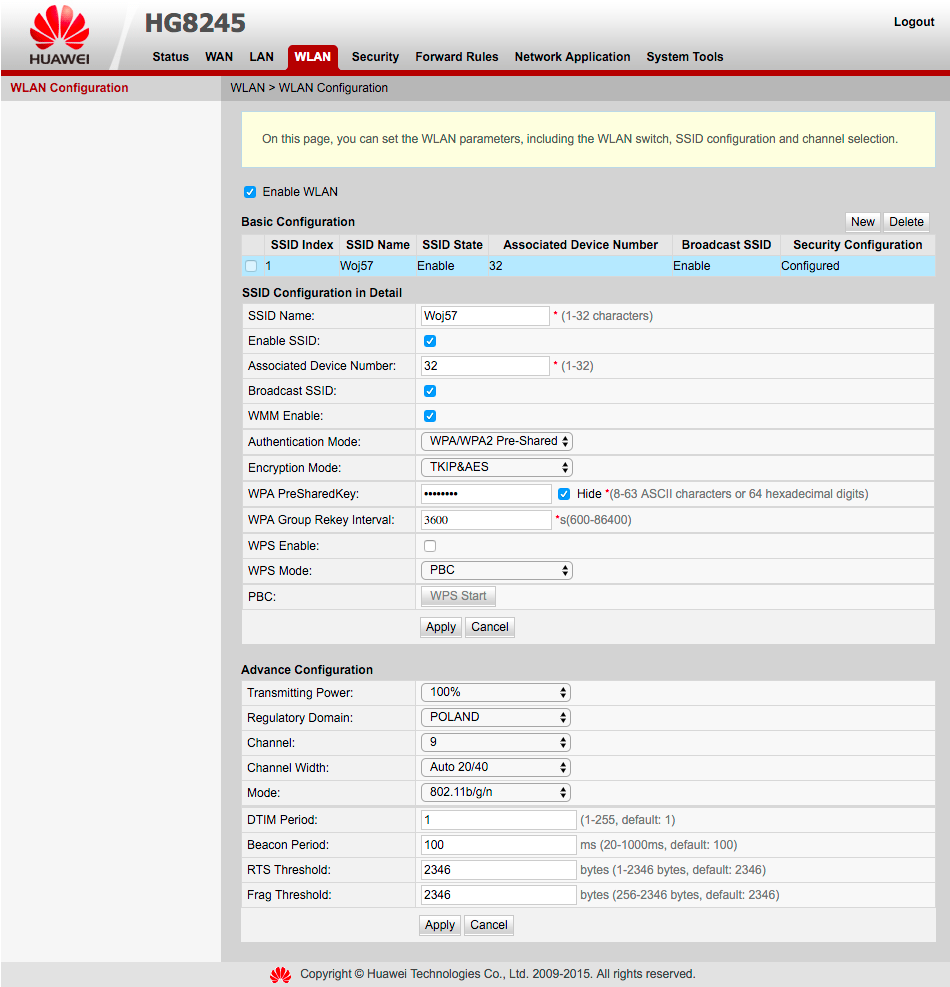Open the Regulatory Domain dropdown
Image resolution: width=950 pixels, height=987 pixels.
click(495, 717)
